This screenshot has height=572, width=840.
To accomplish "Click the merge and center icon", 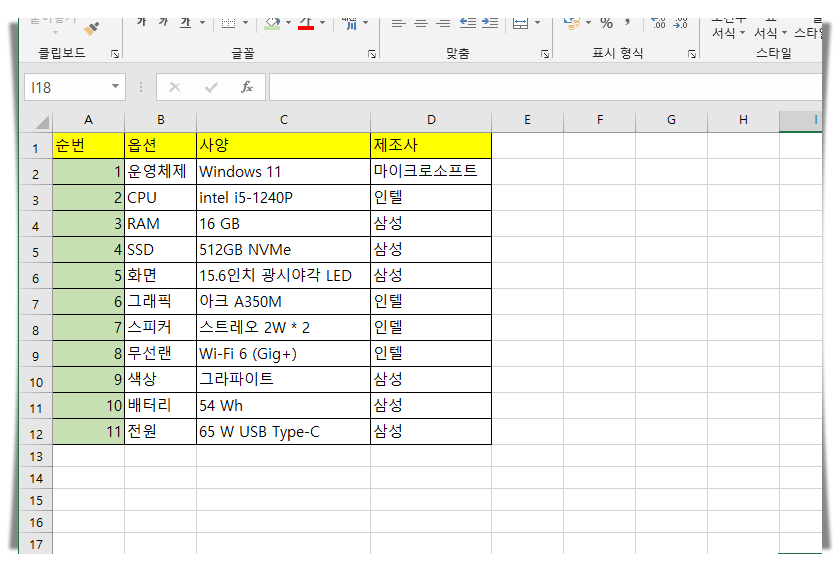I will click(520, 22).
